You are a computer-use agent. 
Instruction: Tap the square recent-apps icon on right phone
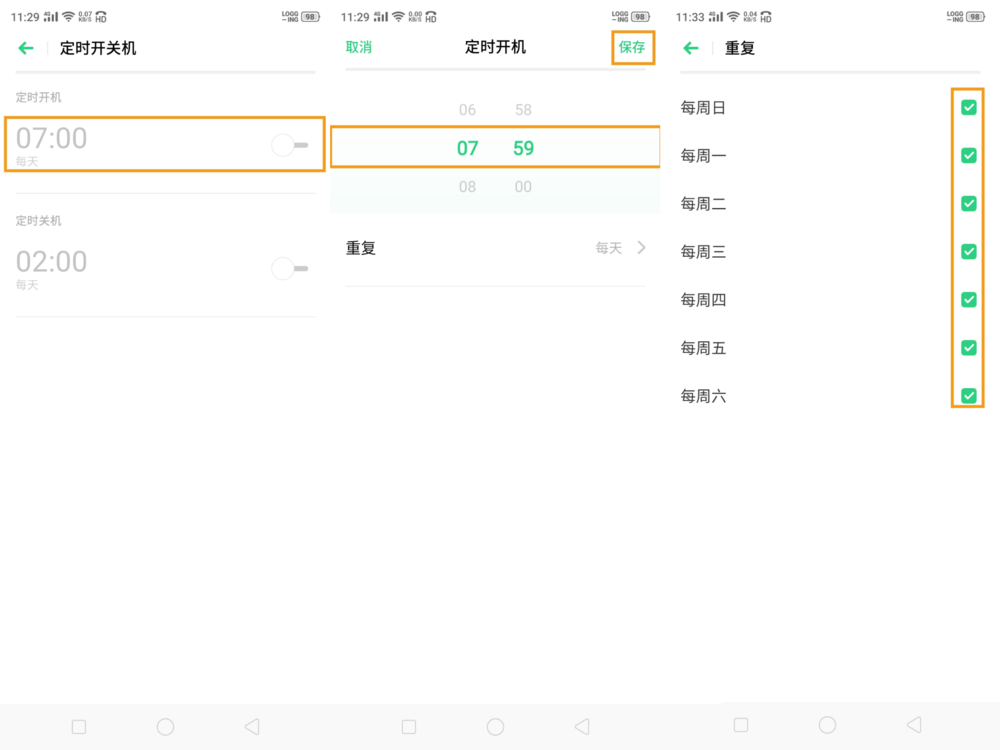click(741, 725)
